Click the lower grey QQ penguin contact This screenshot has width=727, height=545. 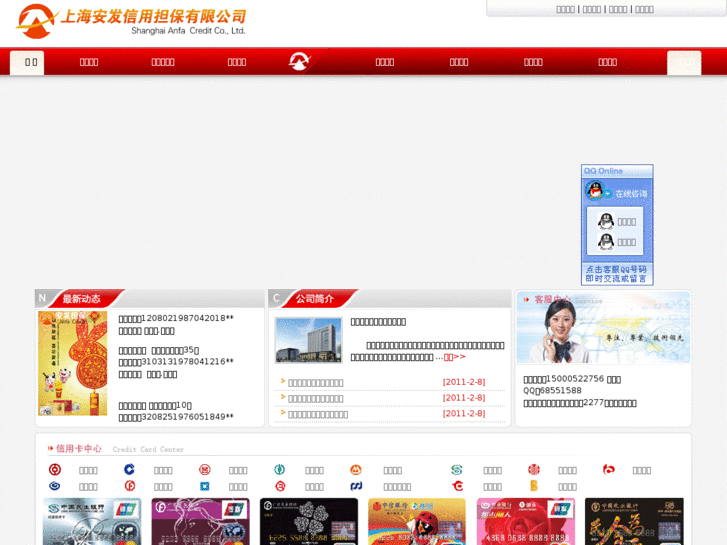pos(606,242)
